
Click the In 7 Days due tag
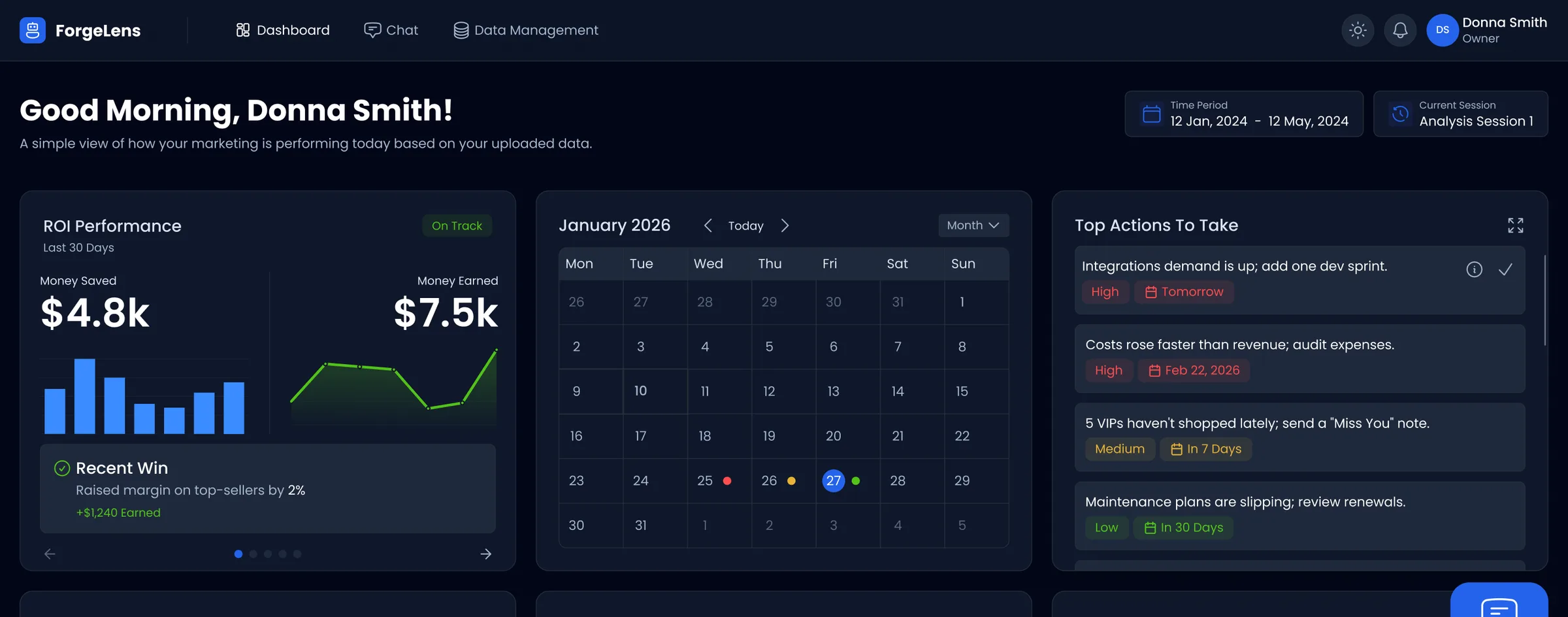(x=1206, y=449)
